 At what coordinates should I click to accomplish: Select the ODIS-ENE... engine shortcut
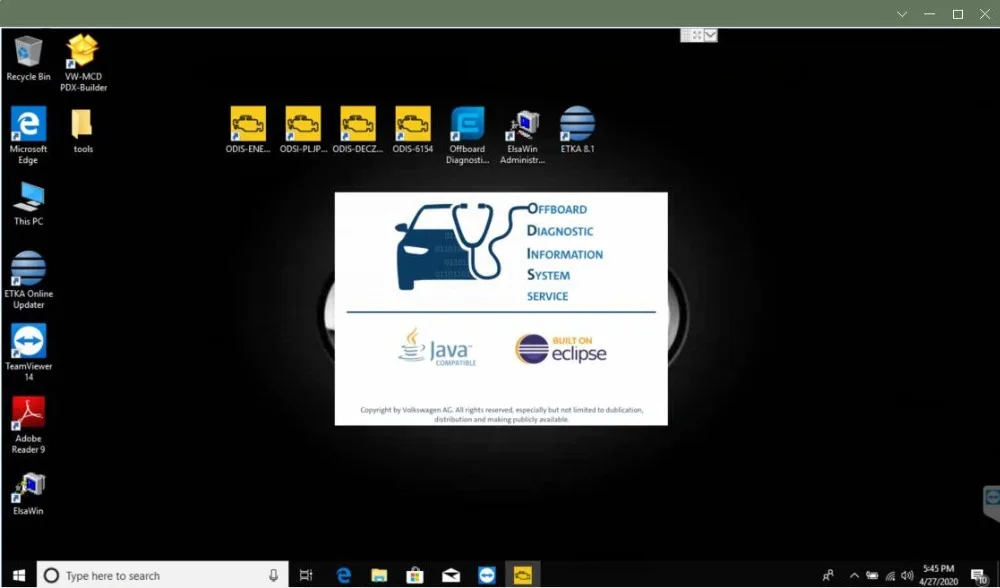coord(247,131)
